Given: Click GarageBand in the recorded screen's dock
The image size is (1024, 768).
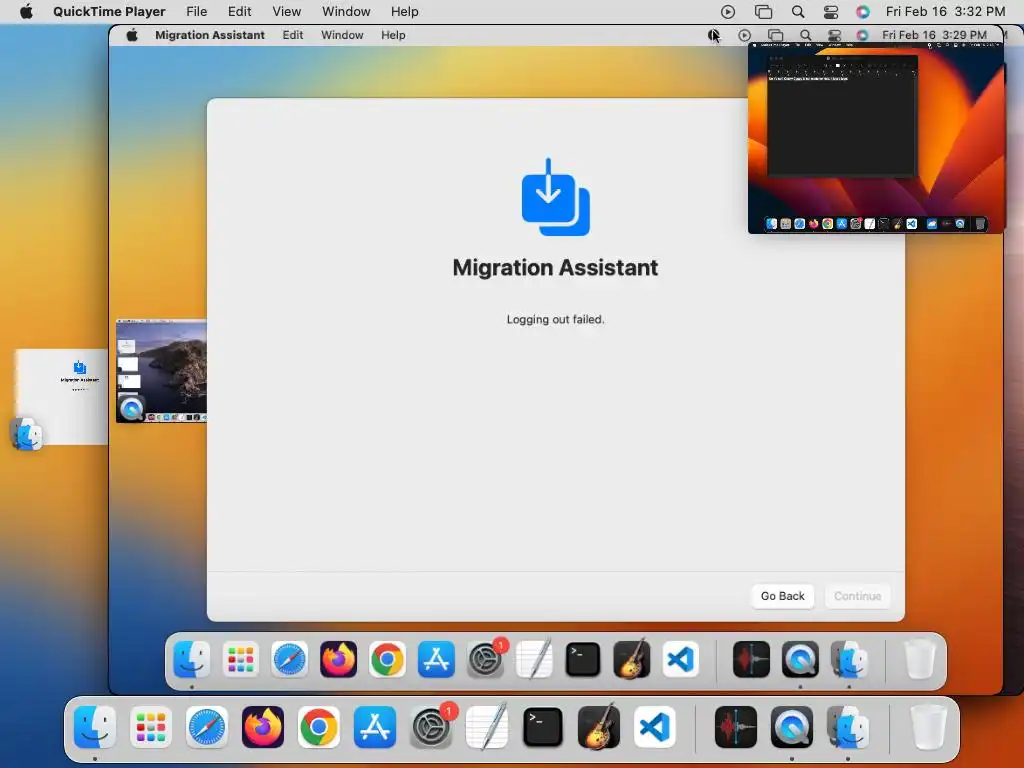Looking at the screenshot, I should (632, 660).
